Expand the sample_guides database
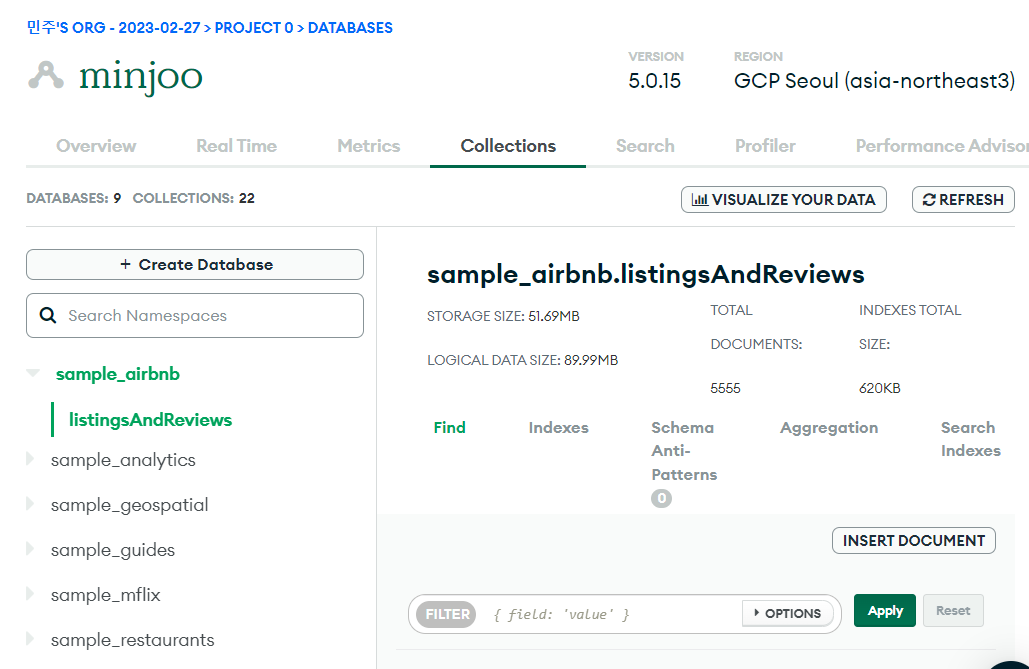Image resolution: width=1029 pixels, height=669 pixels. tap(30, 548)
